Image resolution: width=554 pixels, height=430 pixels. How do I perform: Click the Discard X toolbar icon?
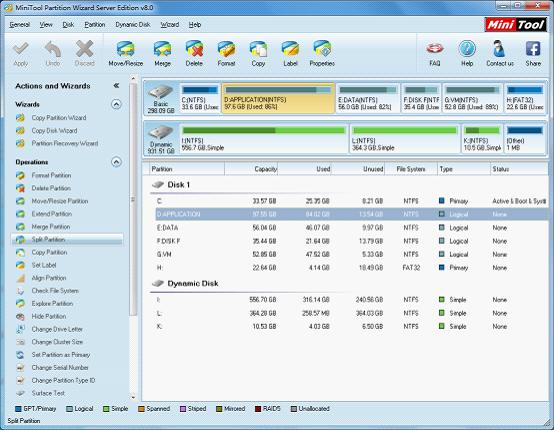click(84, 53)
